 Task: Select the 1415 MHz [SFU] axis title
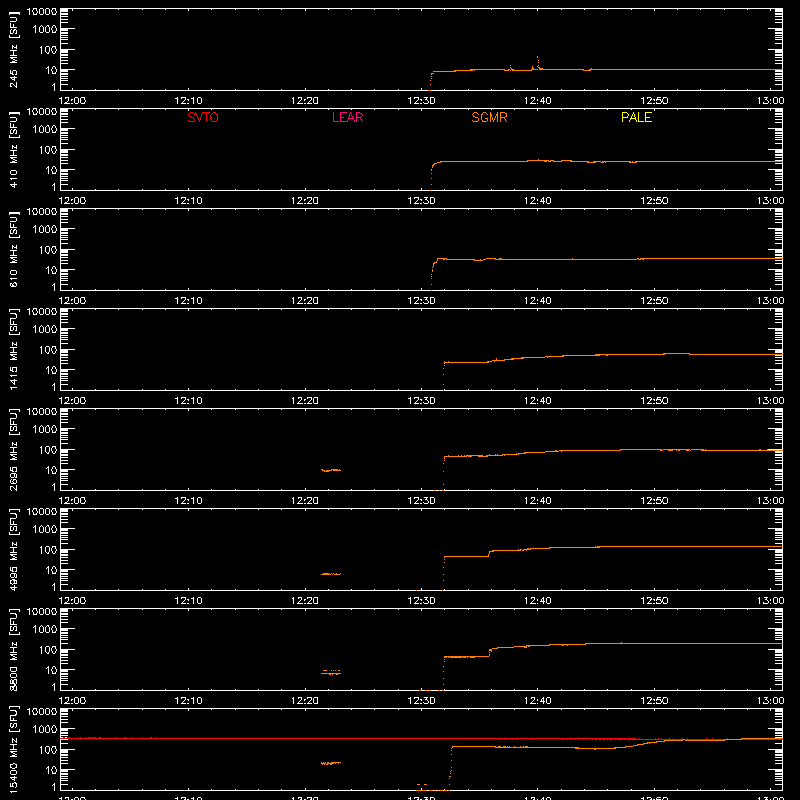[14, 350]
